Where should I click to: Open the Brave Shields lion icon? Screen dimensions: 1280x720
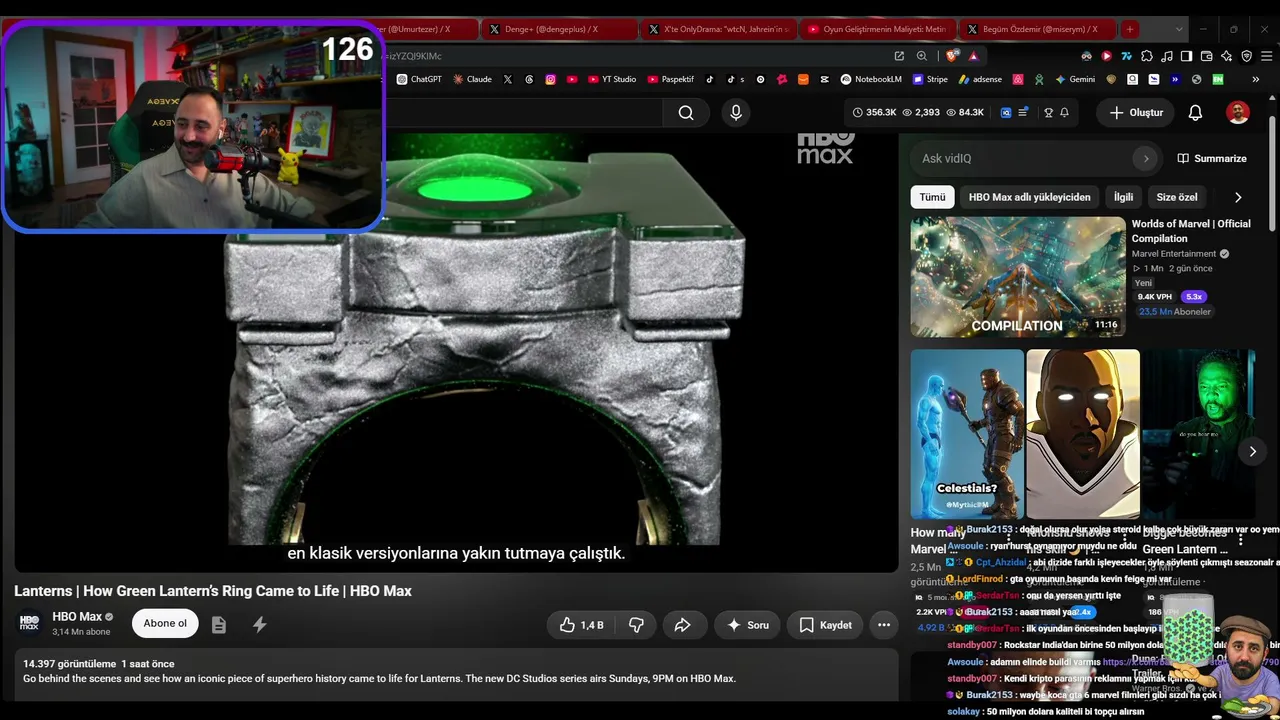950,56
